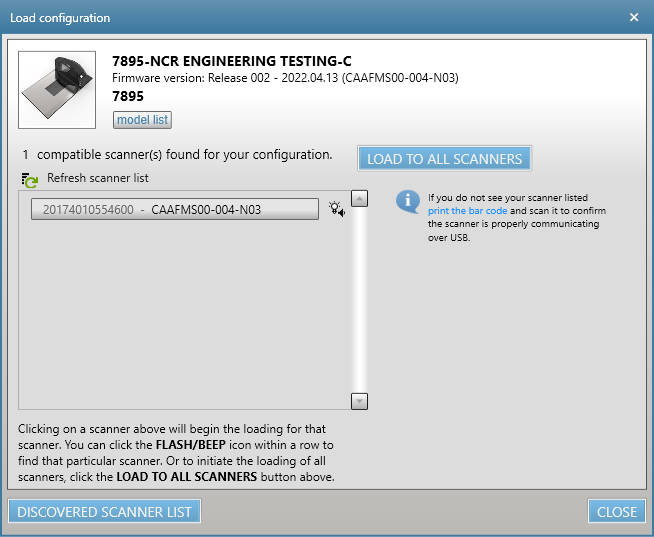Close the Load configuration dialog with X
This screenshot has width=654, height=537.
click(634, 17)
